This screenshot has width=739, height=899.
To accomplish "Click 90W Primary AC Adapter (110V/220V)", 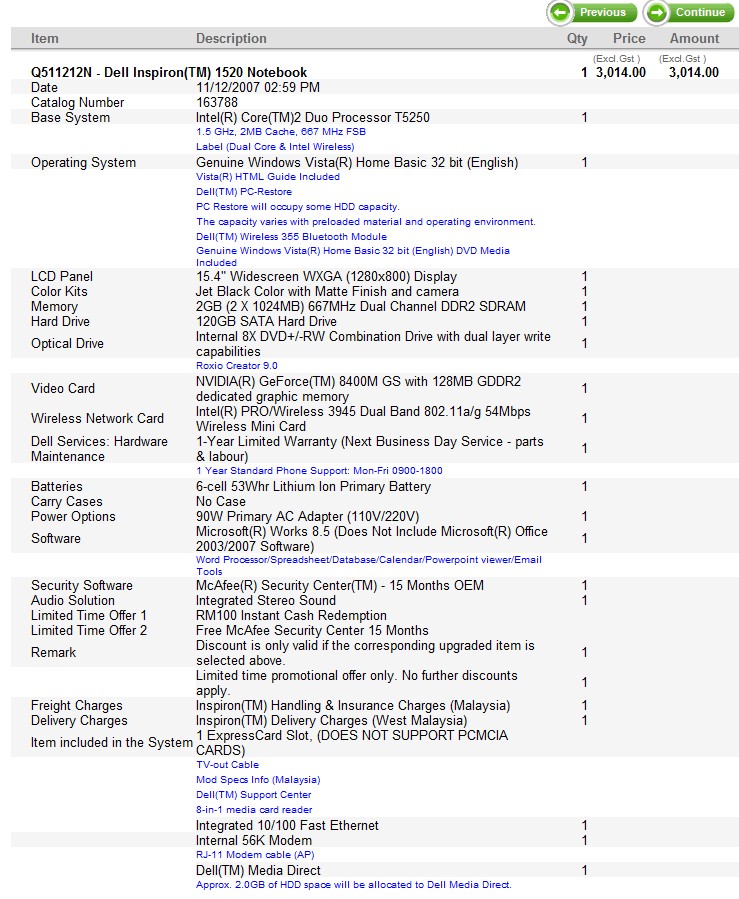I will point(307,516).
